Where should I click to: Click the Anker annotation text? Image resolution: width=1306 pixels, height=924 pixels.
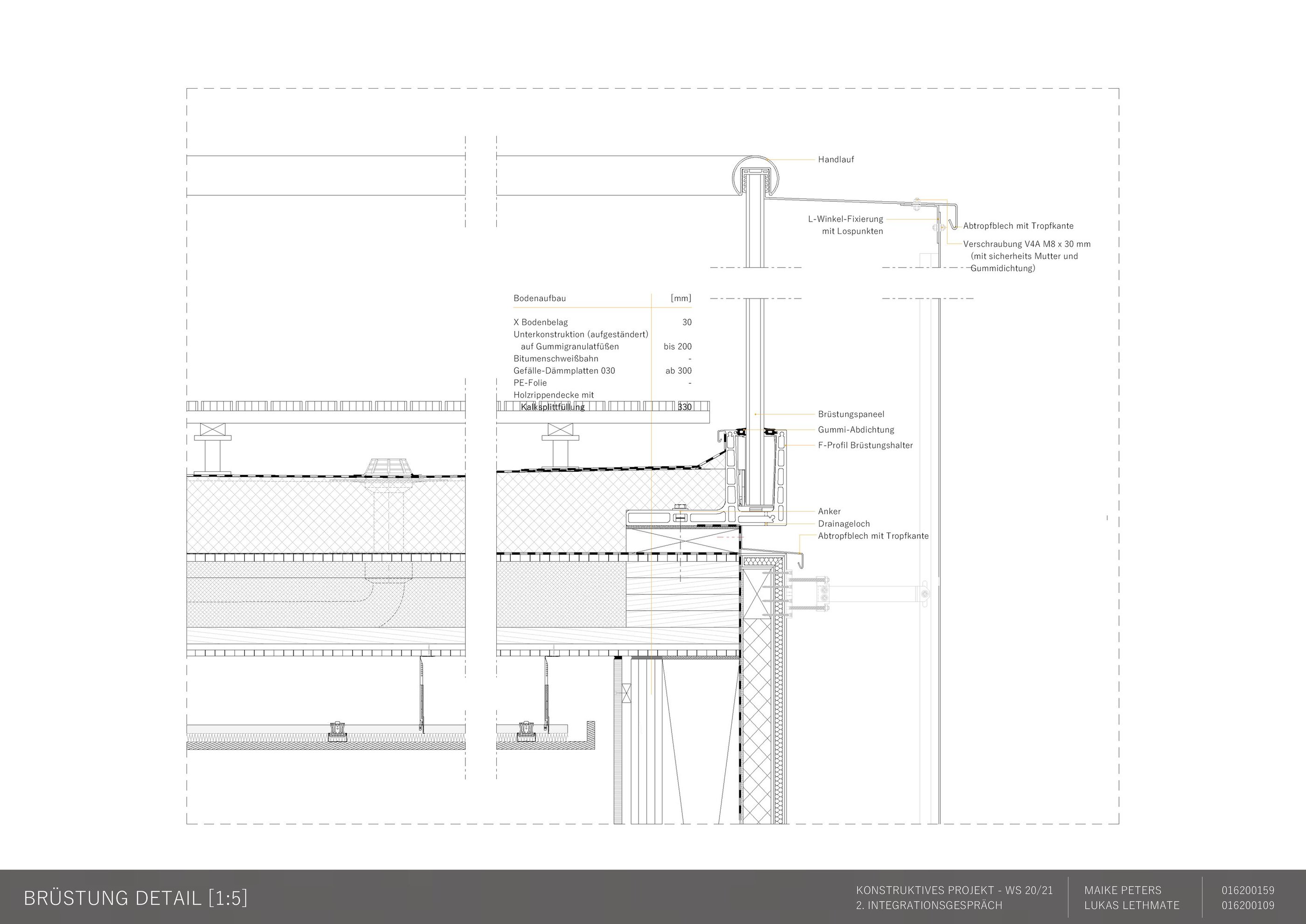pos(829,511)
